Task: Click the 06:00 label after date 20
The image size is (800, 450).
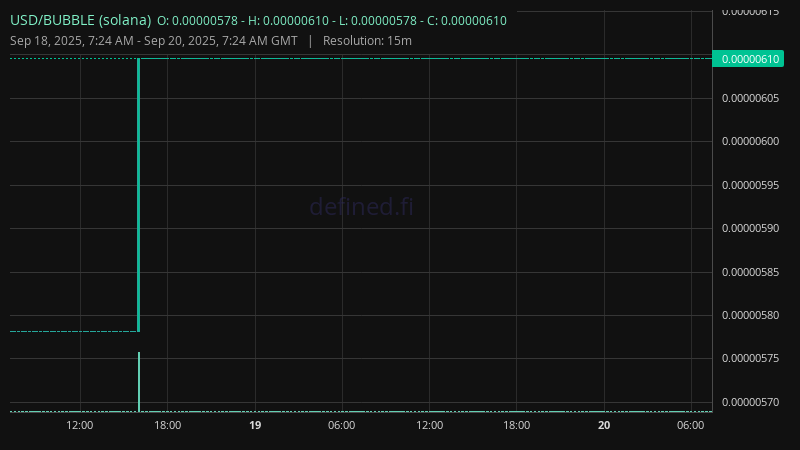Action: click(691, 426)
